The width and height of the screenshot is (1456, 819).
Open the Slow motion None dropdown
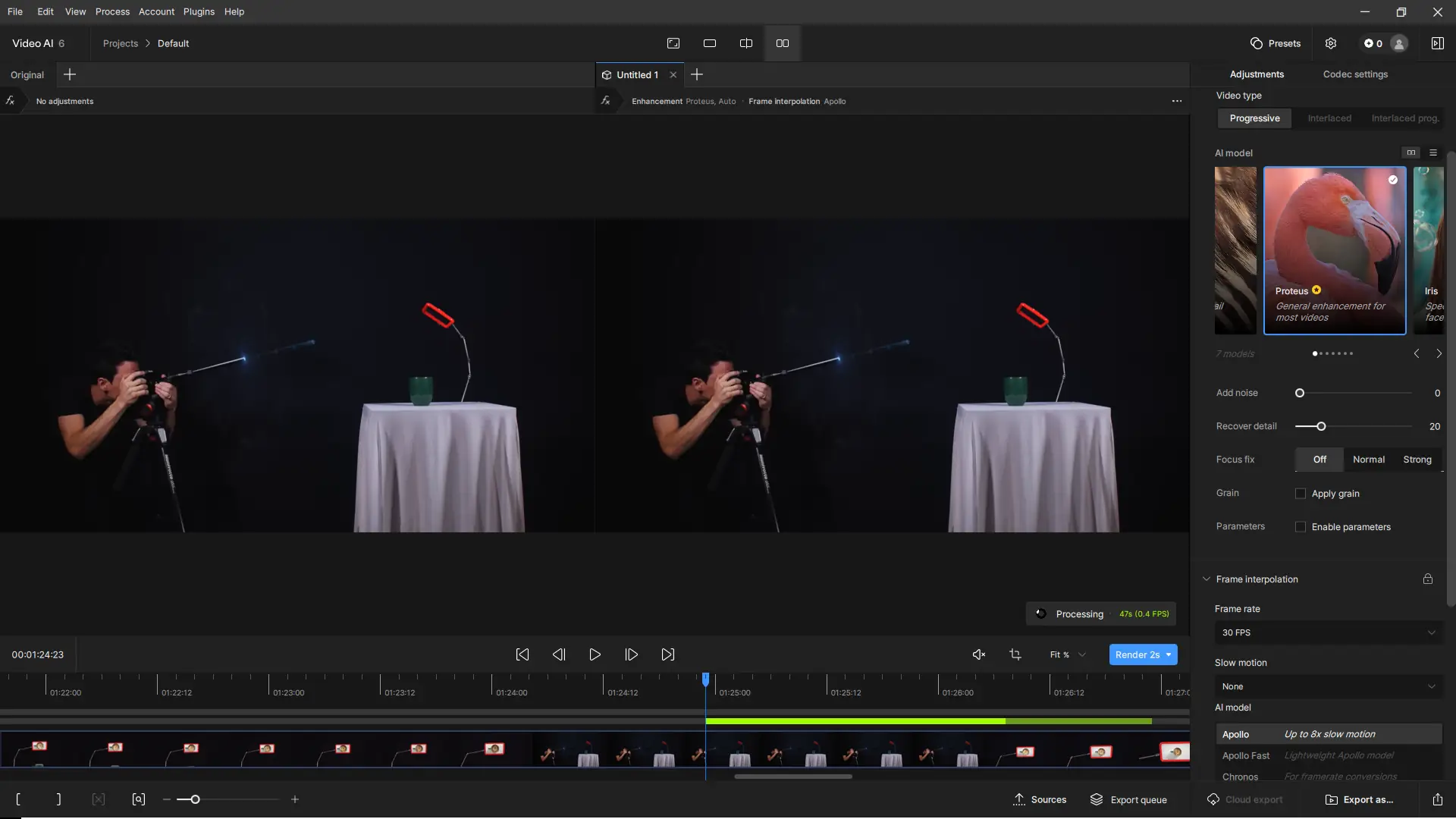1328,686
